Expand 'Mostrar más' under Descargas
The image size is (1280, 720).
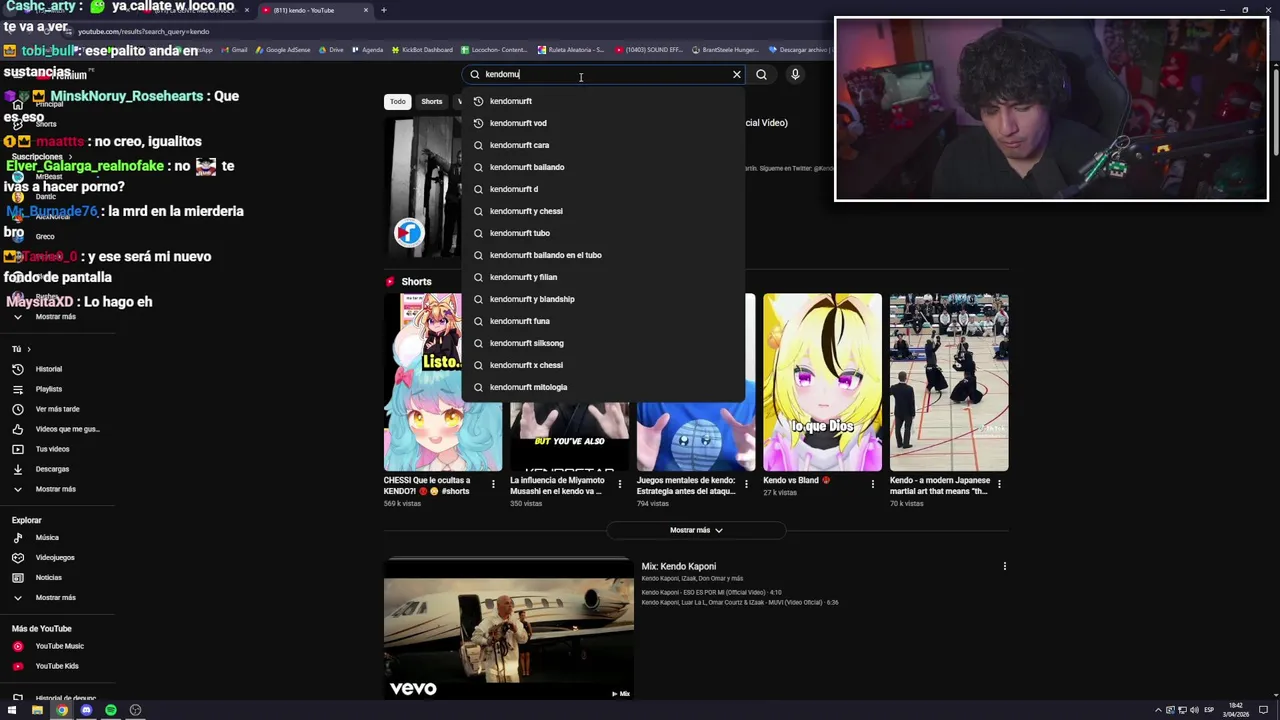pyautogui.click(x=55, y=489)
